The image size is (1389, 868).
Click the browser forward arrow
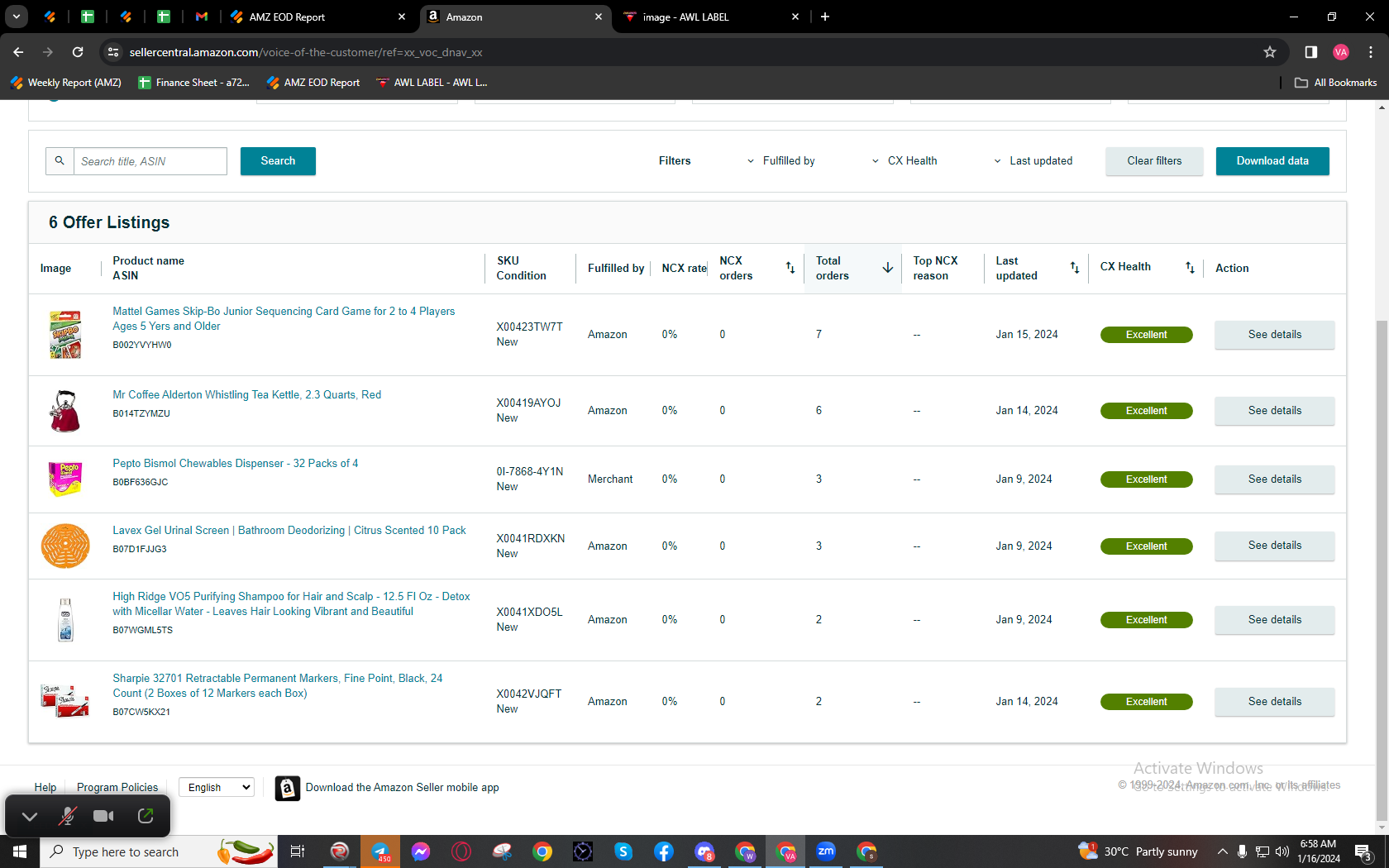(48, 52)
